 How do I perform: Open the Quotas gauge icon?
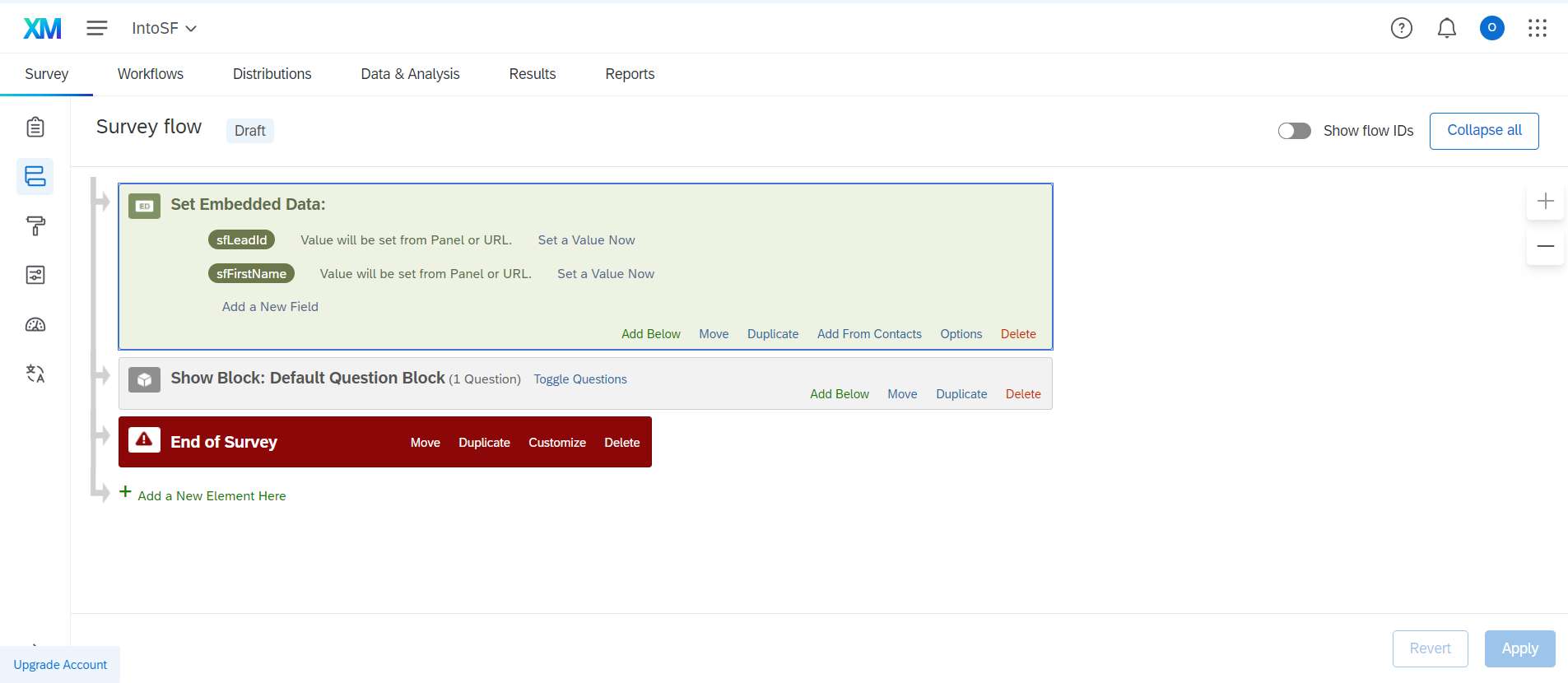coord(35,324)
